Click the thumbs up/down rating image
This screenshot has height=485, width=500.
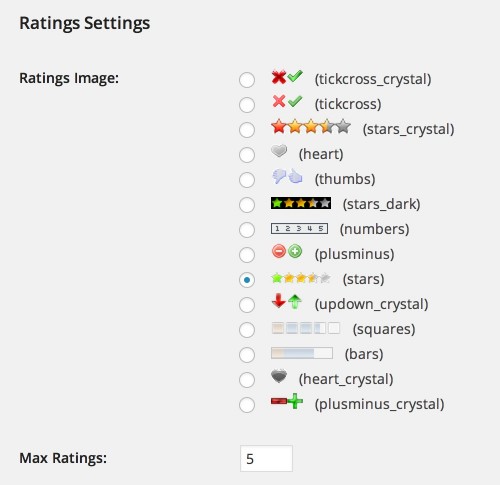click(287, 177)
